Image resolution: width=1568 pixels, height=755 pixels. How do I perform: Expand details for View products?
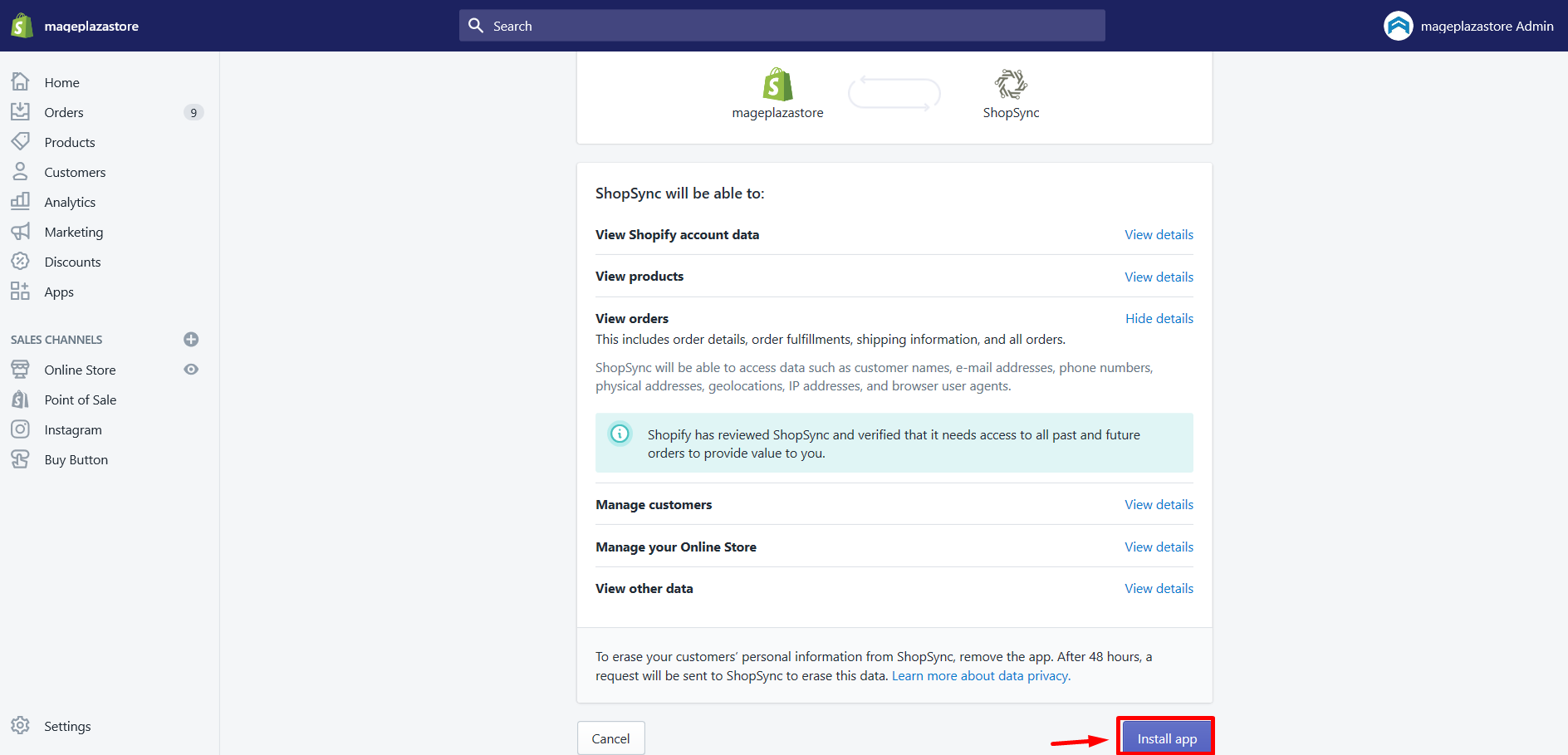pos(1159,277)
